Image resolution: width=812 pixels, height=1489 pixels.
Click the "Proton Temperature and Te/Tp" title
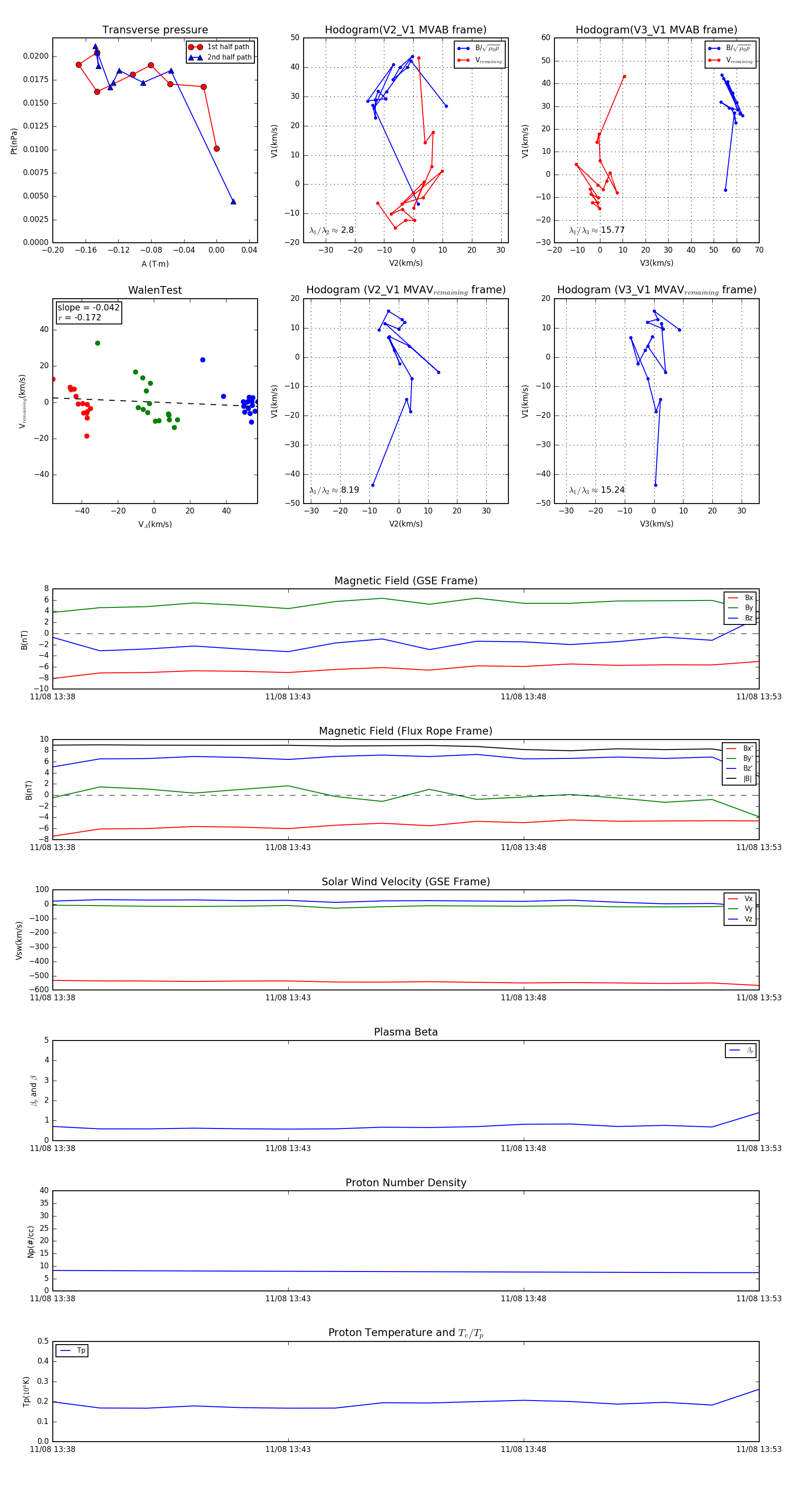(406, 1333)
